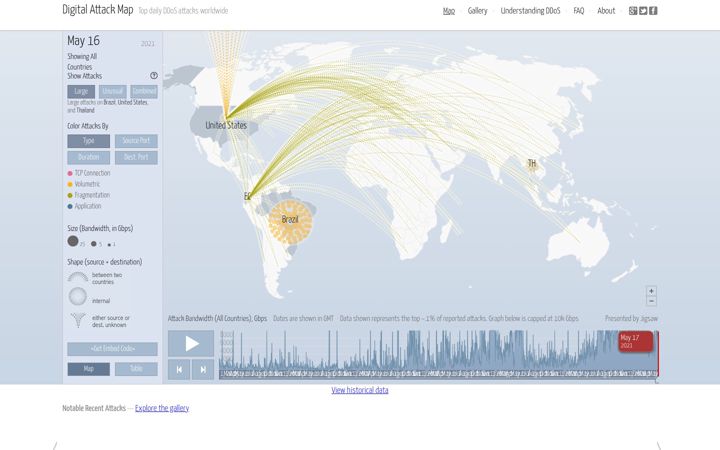The width and height of the screenshot is (720, 450).
Task: Click 'Presented by Jigsaw' text
Action: (x=631, y=318)
